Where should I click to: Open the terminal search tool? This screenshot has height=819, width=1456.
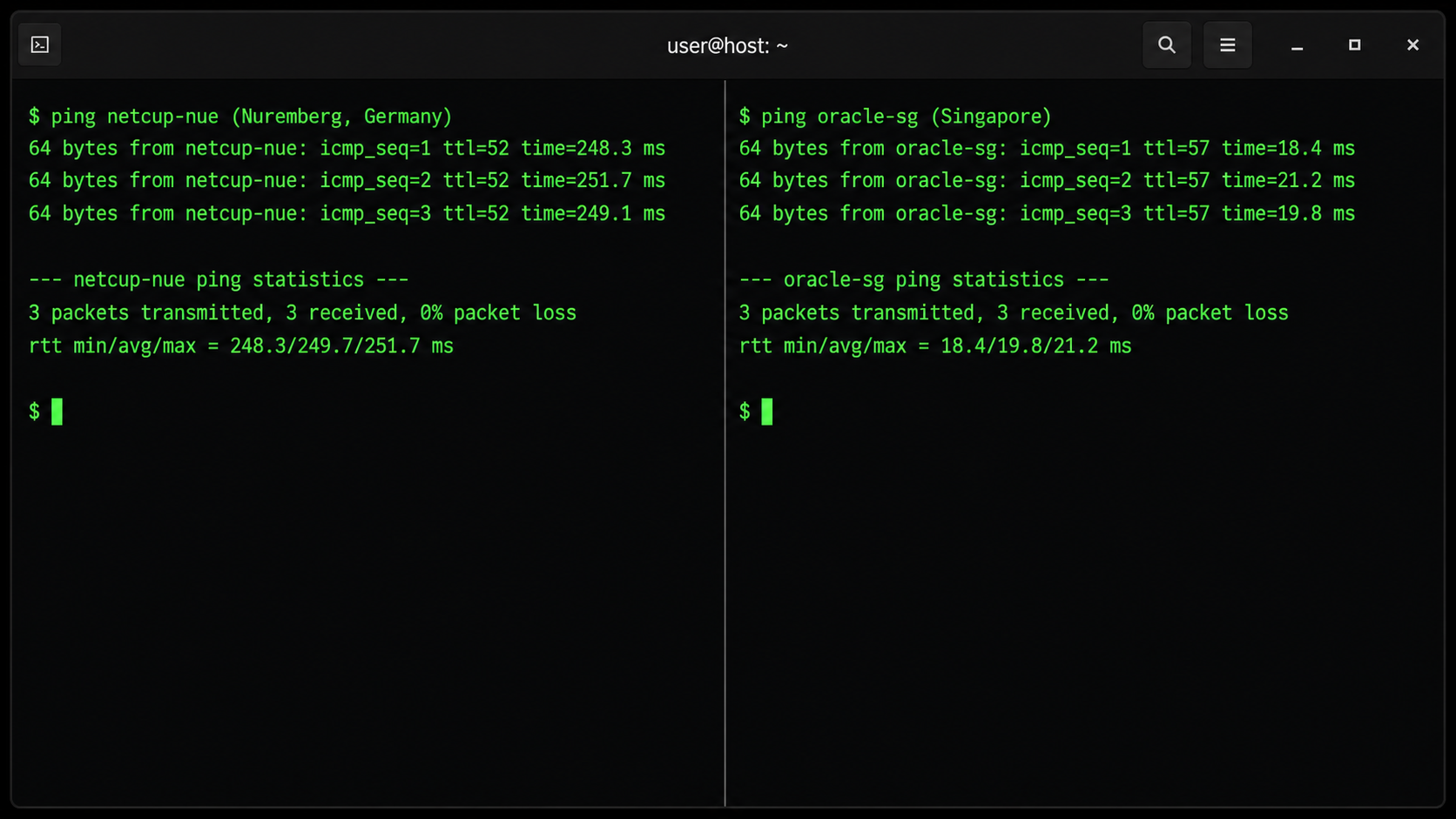(1167, 45)
